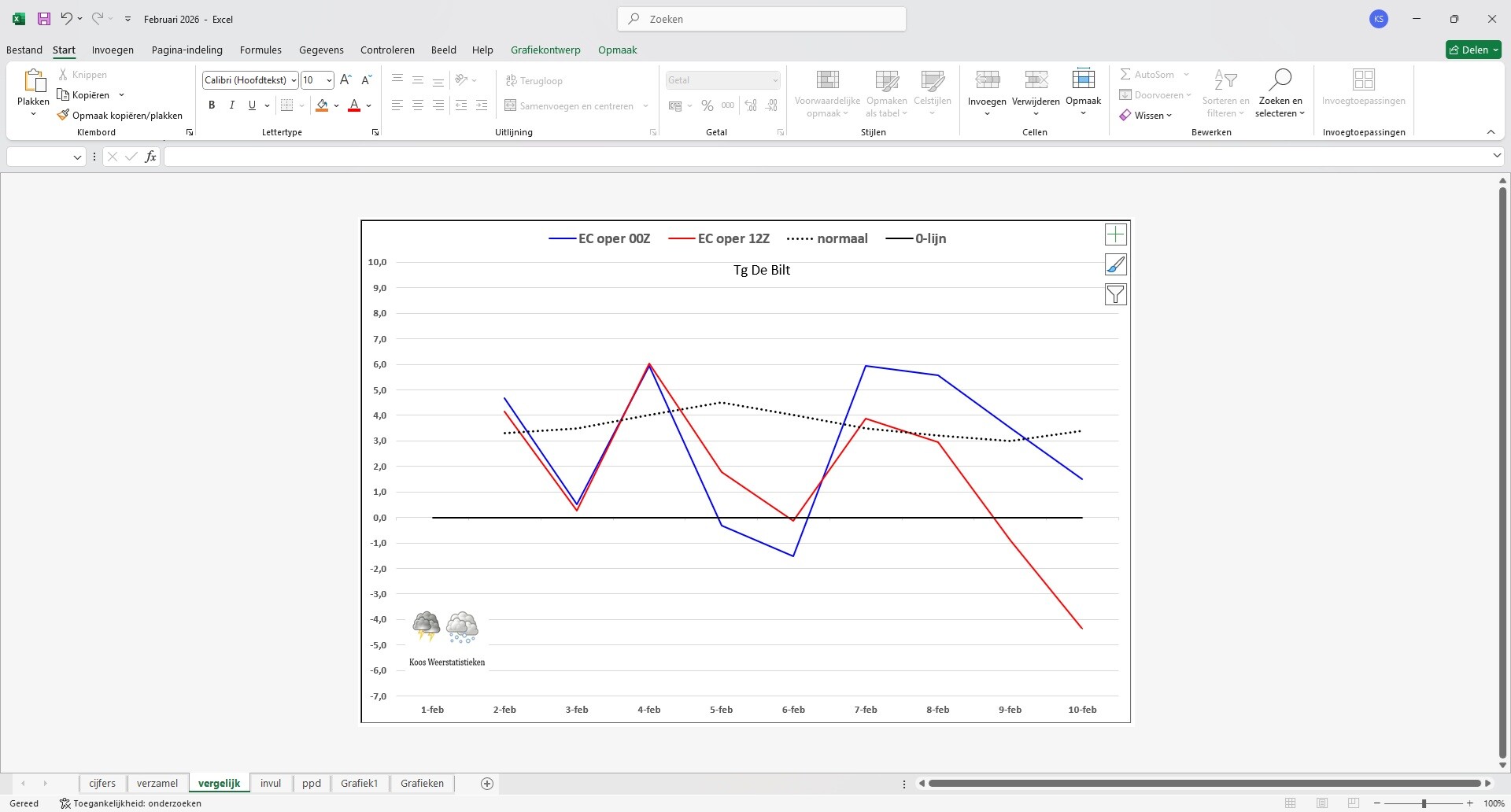The image size is (1511, 812).
Task: Click the fill color bucket icon
Action: 322,105
